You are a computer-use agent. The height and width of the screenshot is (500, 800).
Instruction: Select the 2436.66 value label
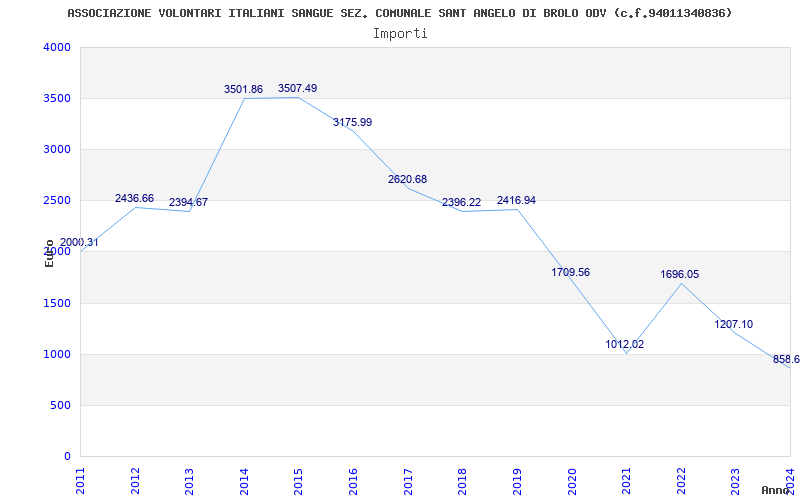(134, 198)
